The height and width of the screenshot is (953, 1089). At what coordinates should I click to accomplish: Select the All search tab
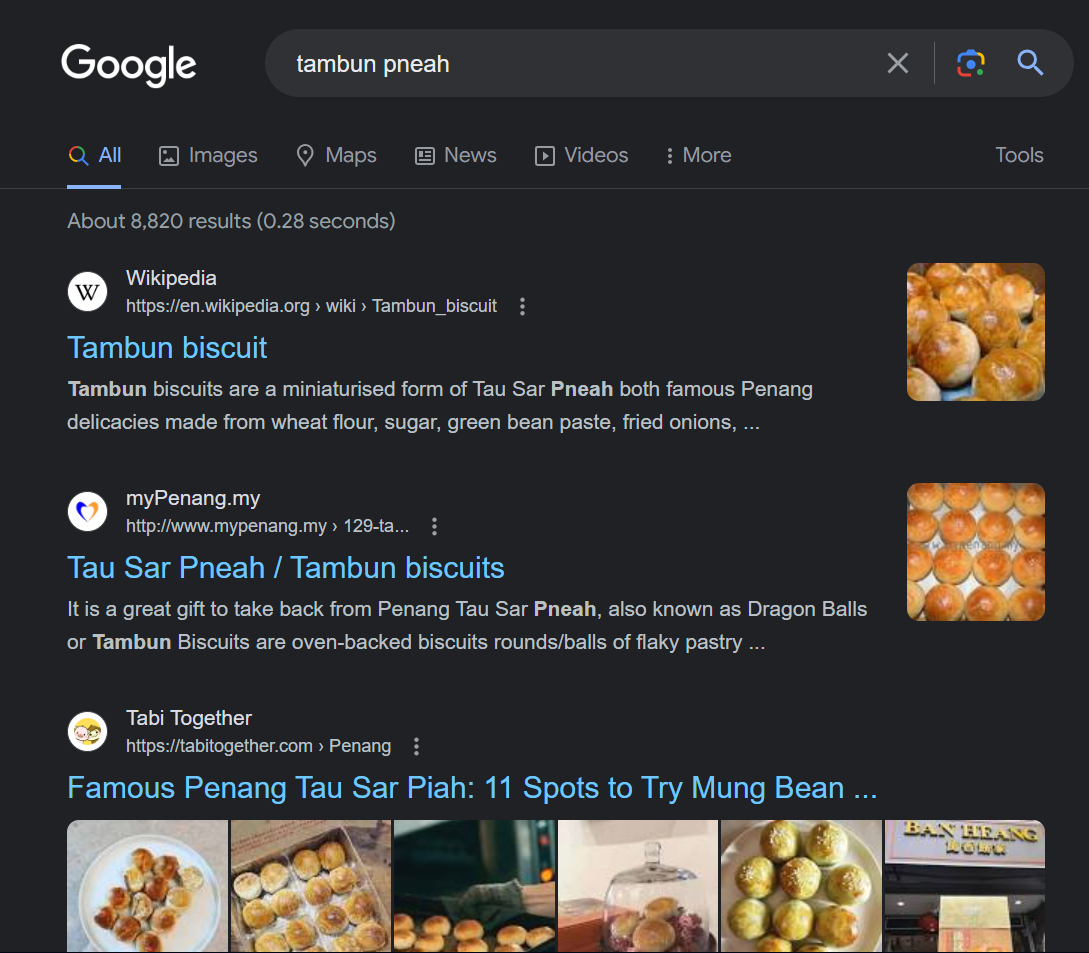(x=94, y=156)
